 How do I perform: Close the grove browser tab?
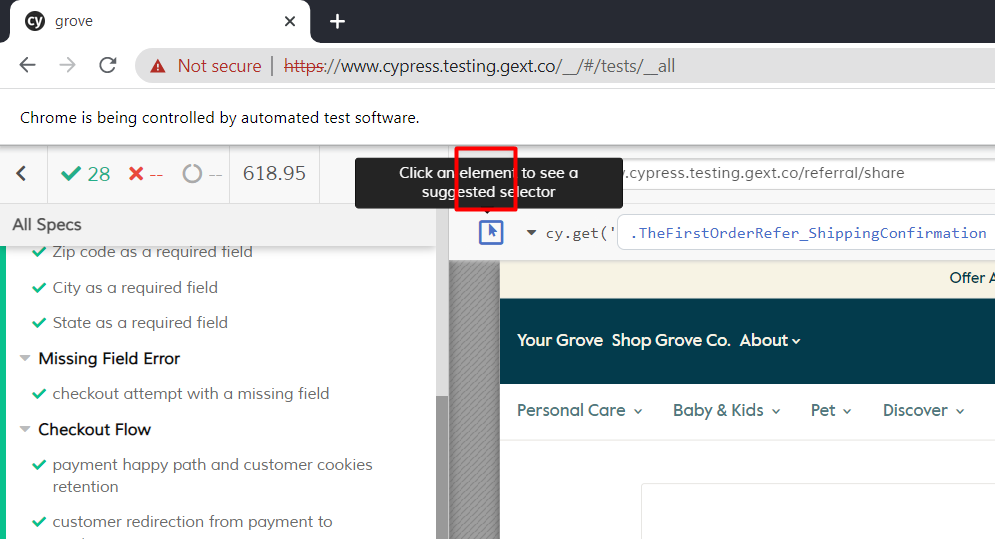point(290,22)
